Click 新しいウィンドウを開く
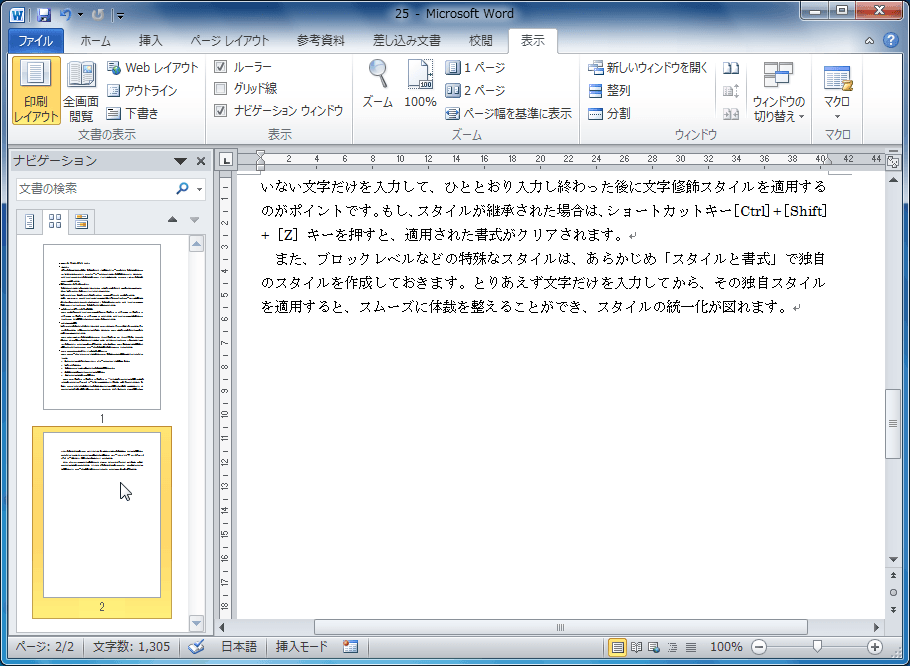The height and width of the screenshot is (666, 910). pyautogui.click(x=648, y=67)
